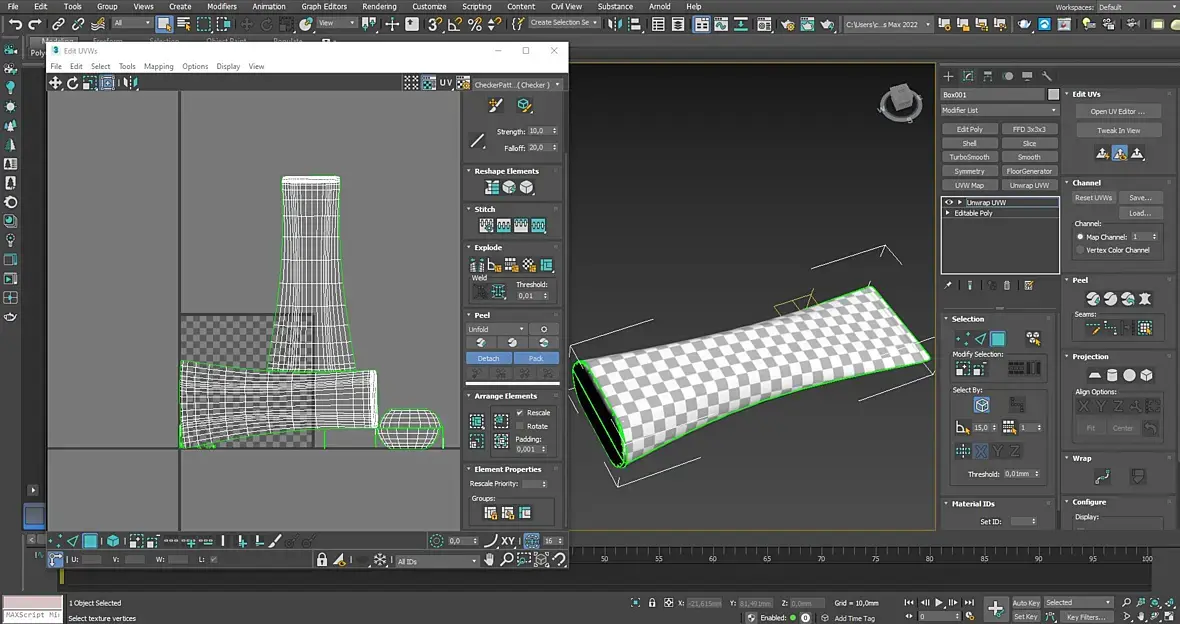This screenshot has width=1180, height=624.
Task: Open the Modifier List dropdown
Action: click(1000, 110)
